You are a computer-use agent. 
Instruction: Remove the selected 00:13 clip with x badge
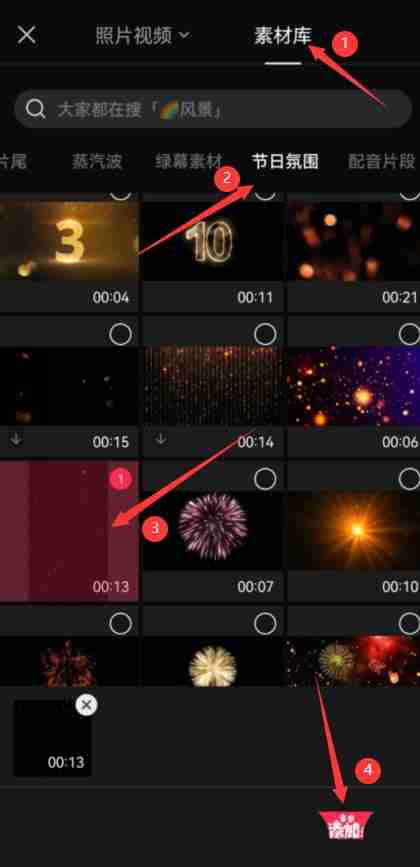(86, 705)
